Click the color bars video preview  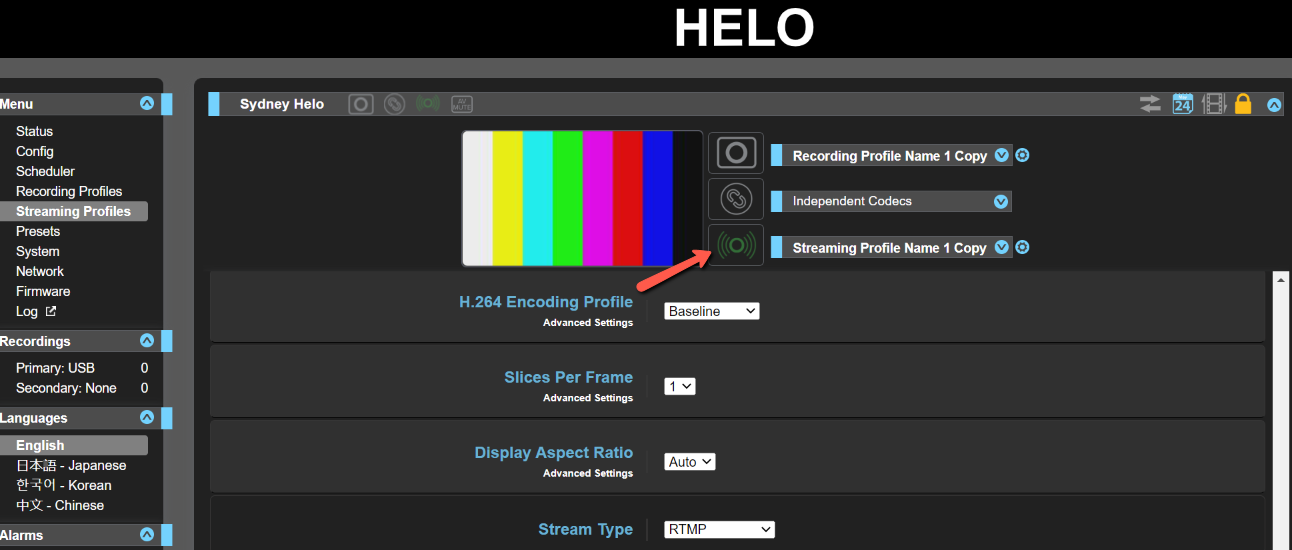(x=582, y=198)
